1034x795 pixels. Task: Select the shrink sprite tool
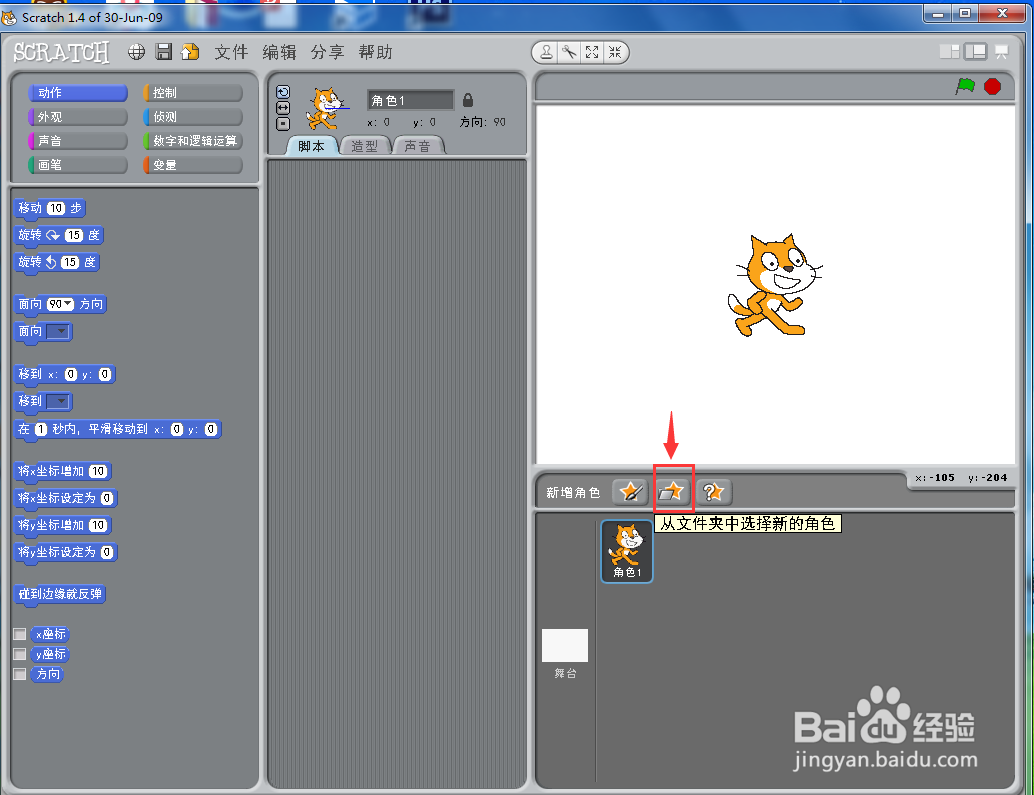pos(615,52)
